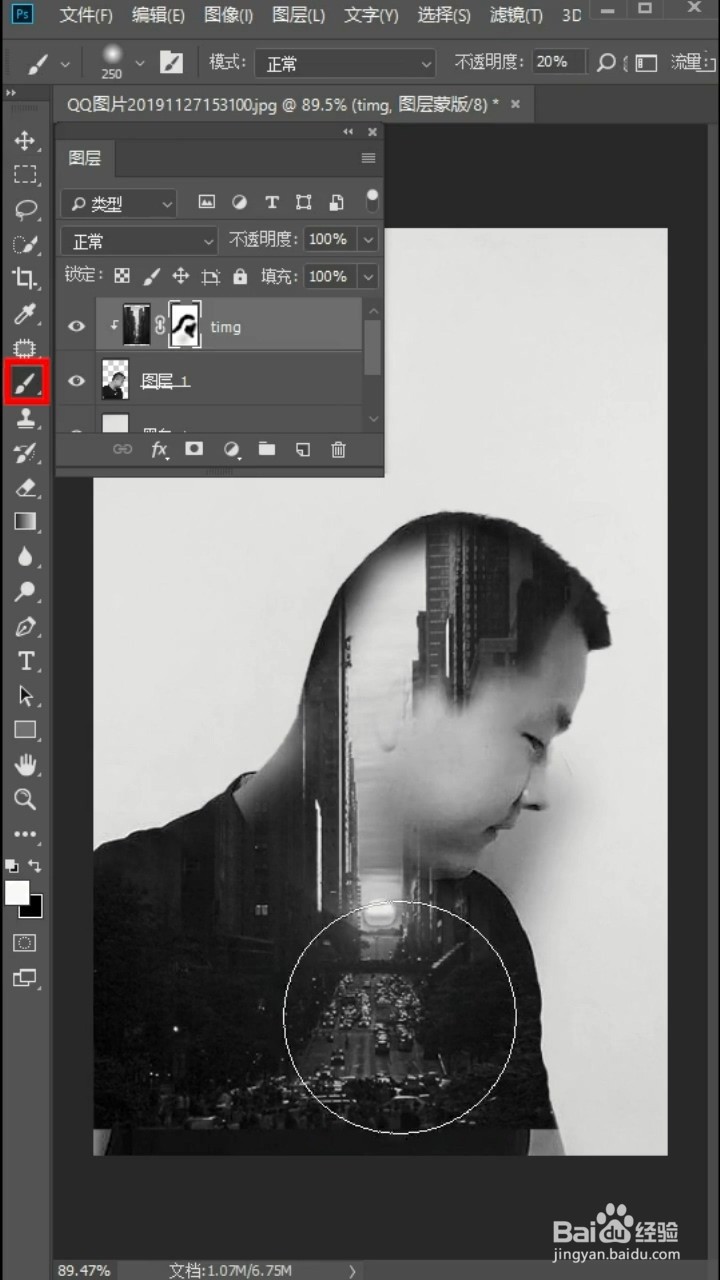Viewport: 720px width, 1280px height.
Task: Reset to default foreground and background colors
Action: pyautogui.click(x=11, y=865)
